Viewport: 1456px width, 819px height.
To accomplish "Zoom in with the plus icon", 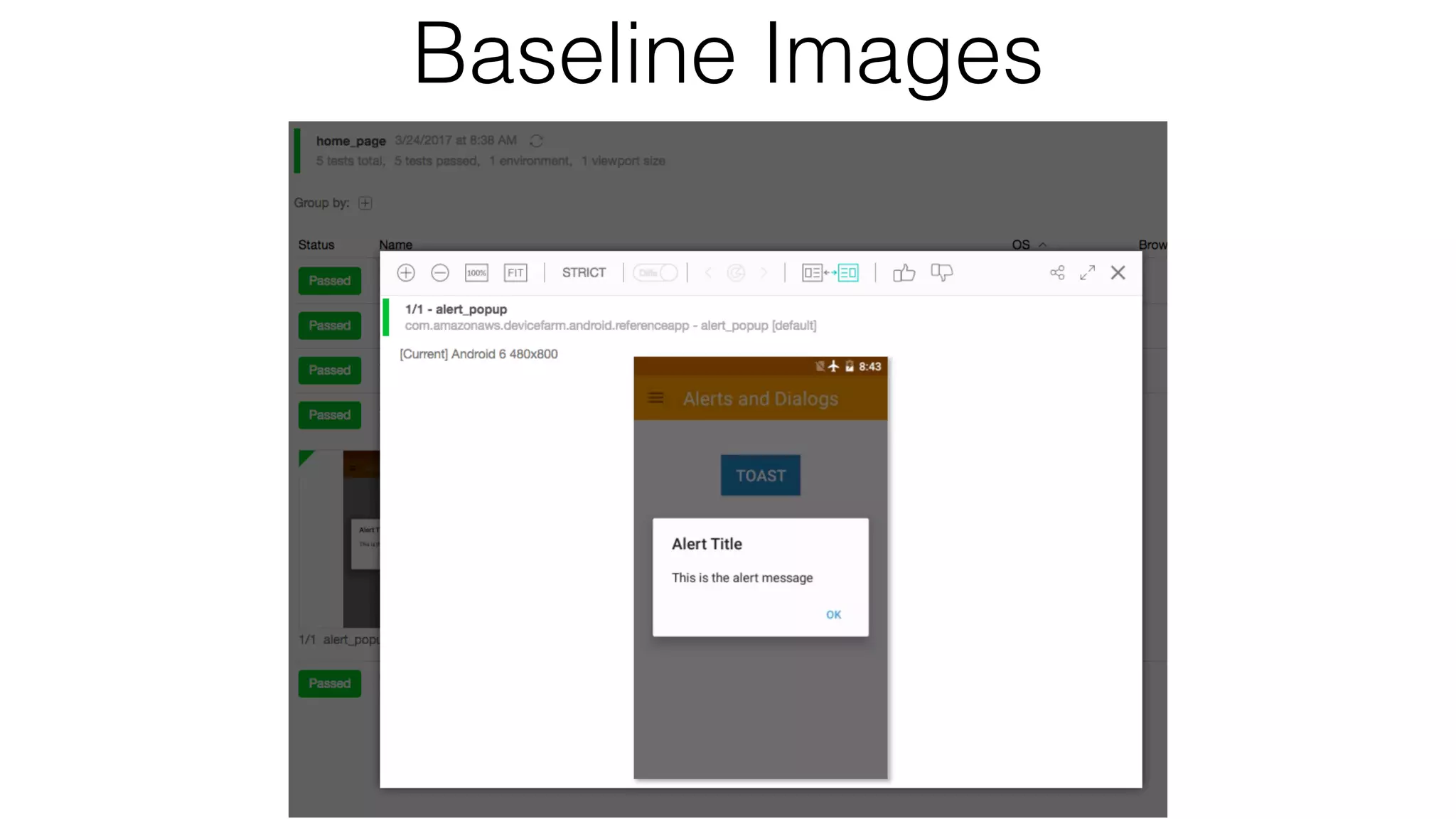I will tap(406, 273).
